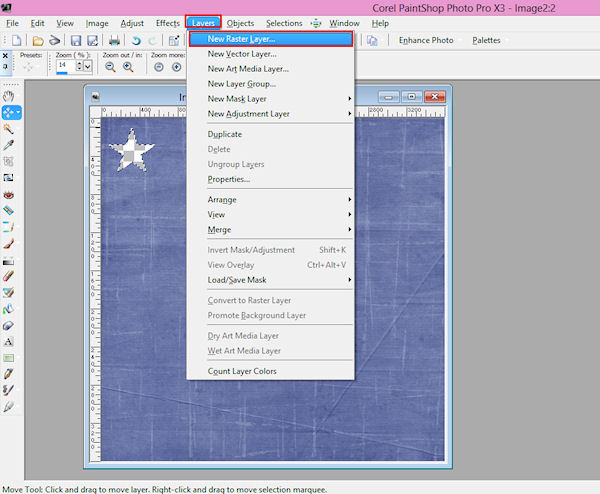
Task: Open the View menu in the menu bar
Action: tap(65, 23)
